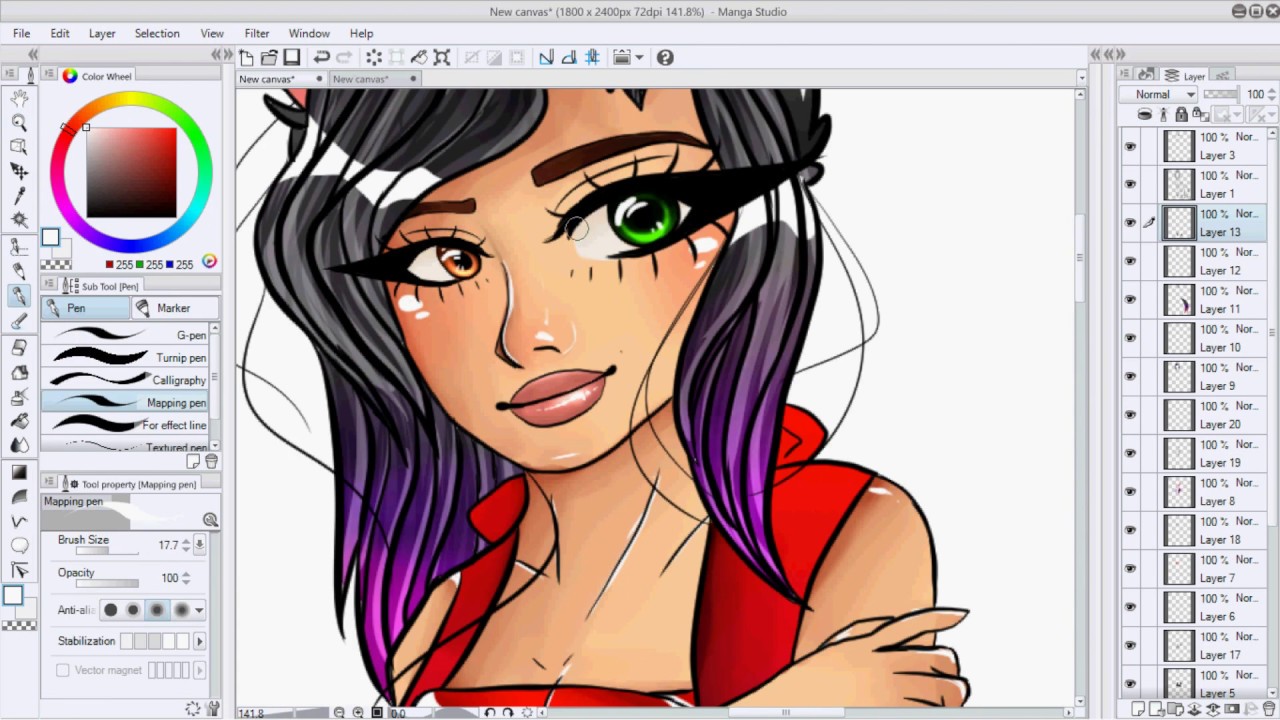This screenshot has height=720, width=1280.
Task: Open color settings icon beside RGB values
Action: point(209,261)
